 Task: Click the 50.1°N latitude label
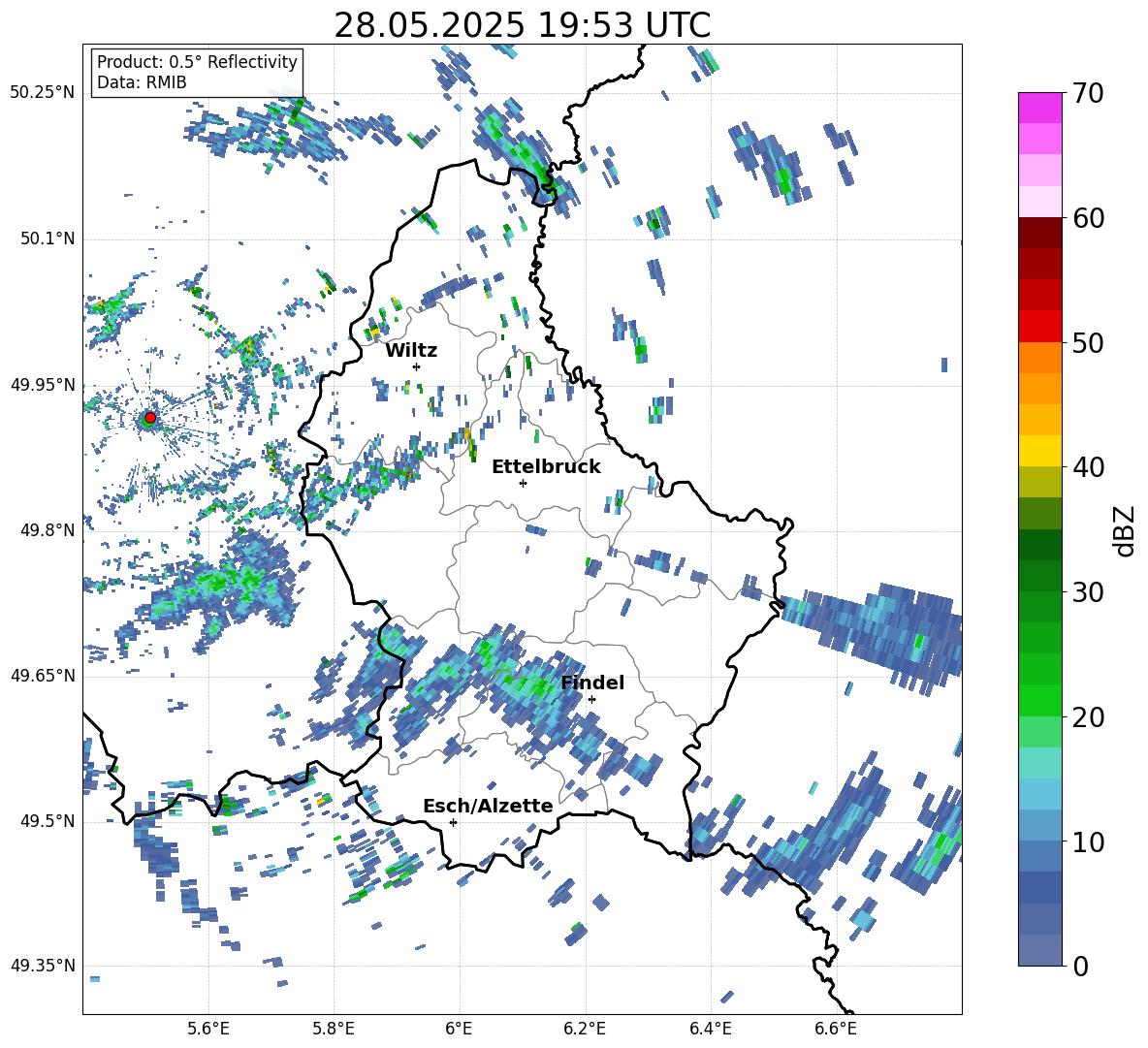tap(48, 239)
